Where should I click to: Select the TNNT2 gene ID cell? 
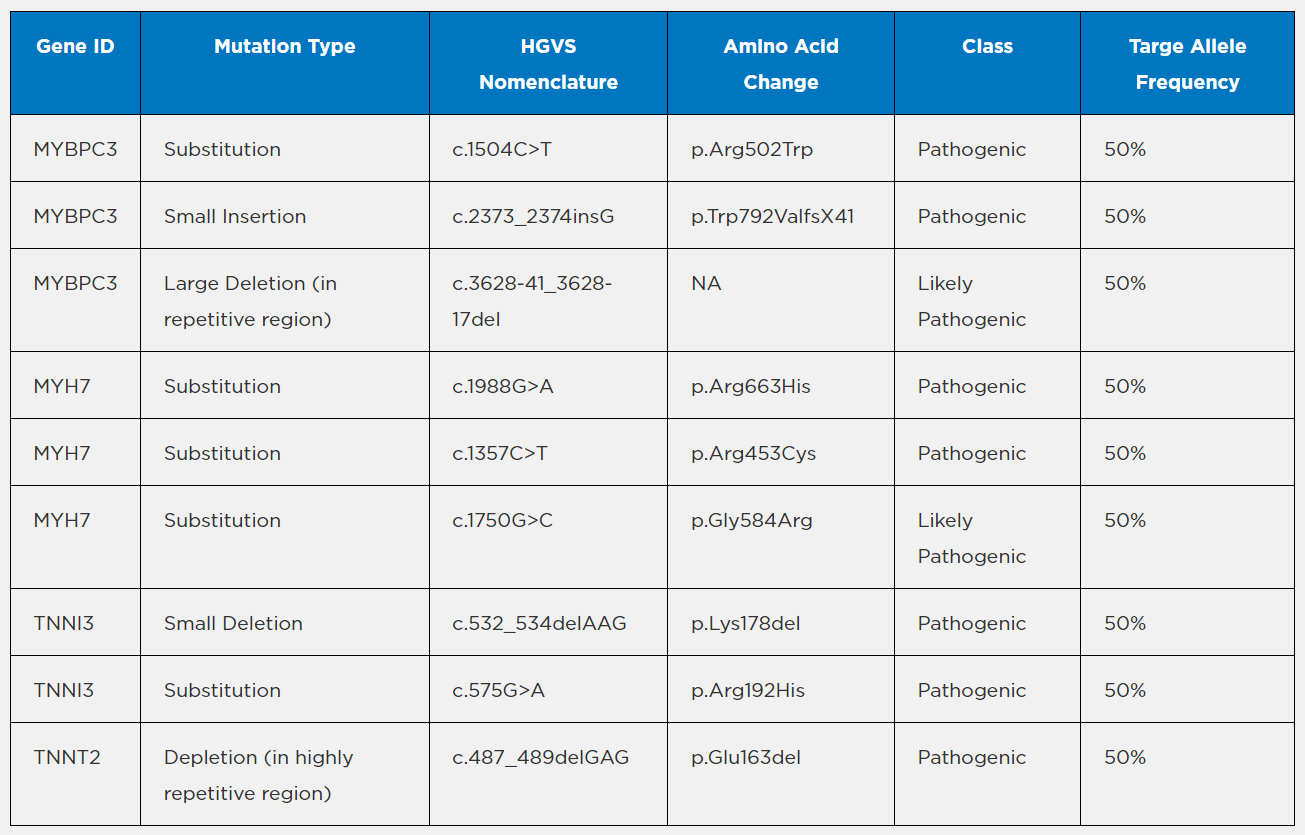(x=67, y=757)
